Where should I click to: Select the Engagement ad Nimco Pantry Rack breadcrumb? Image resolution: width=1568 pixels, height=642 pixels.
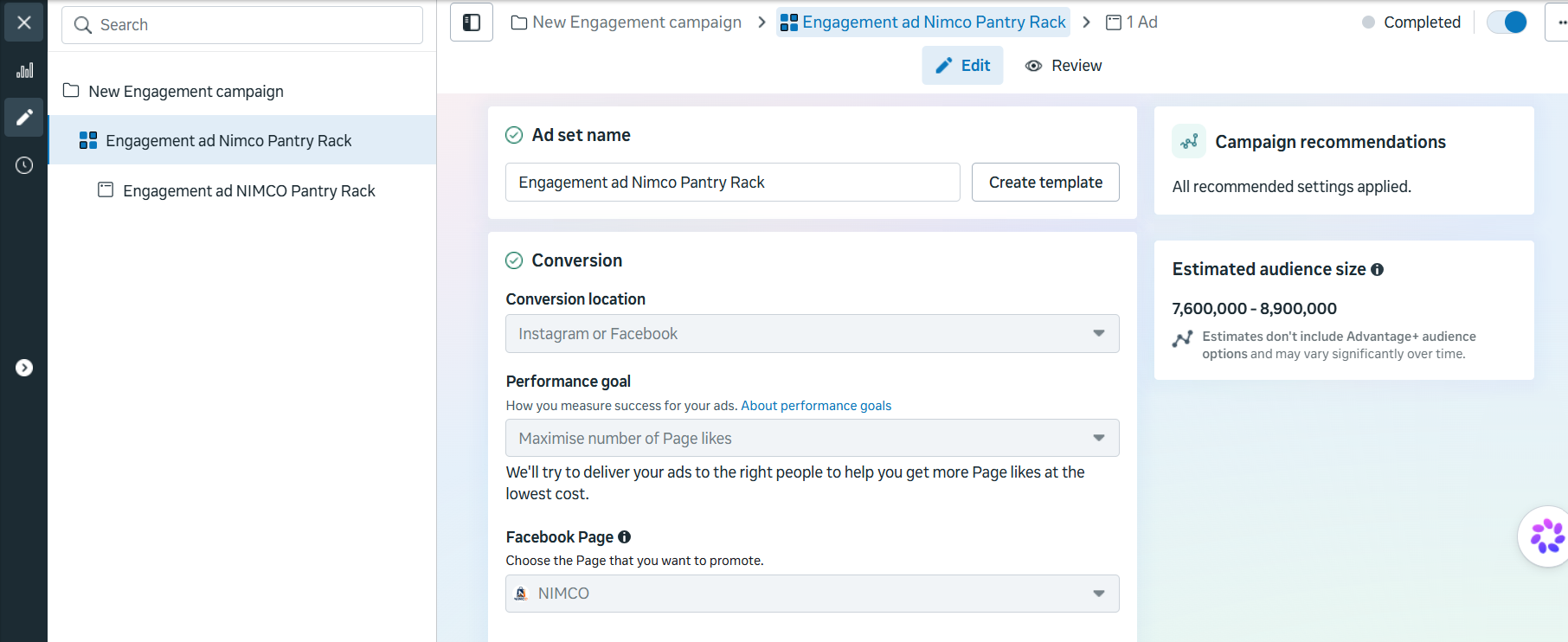tap(923, 22)
